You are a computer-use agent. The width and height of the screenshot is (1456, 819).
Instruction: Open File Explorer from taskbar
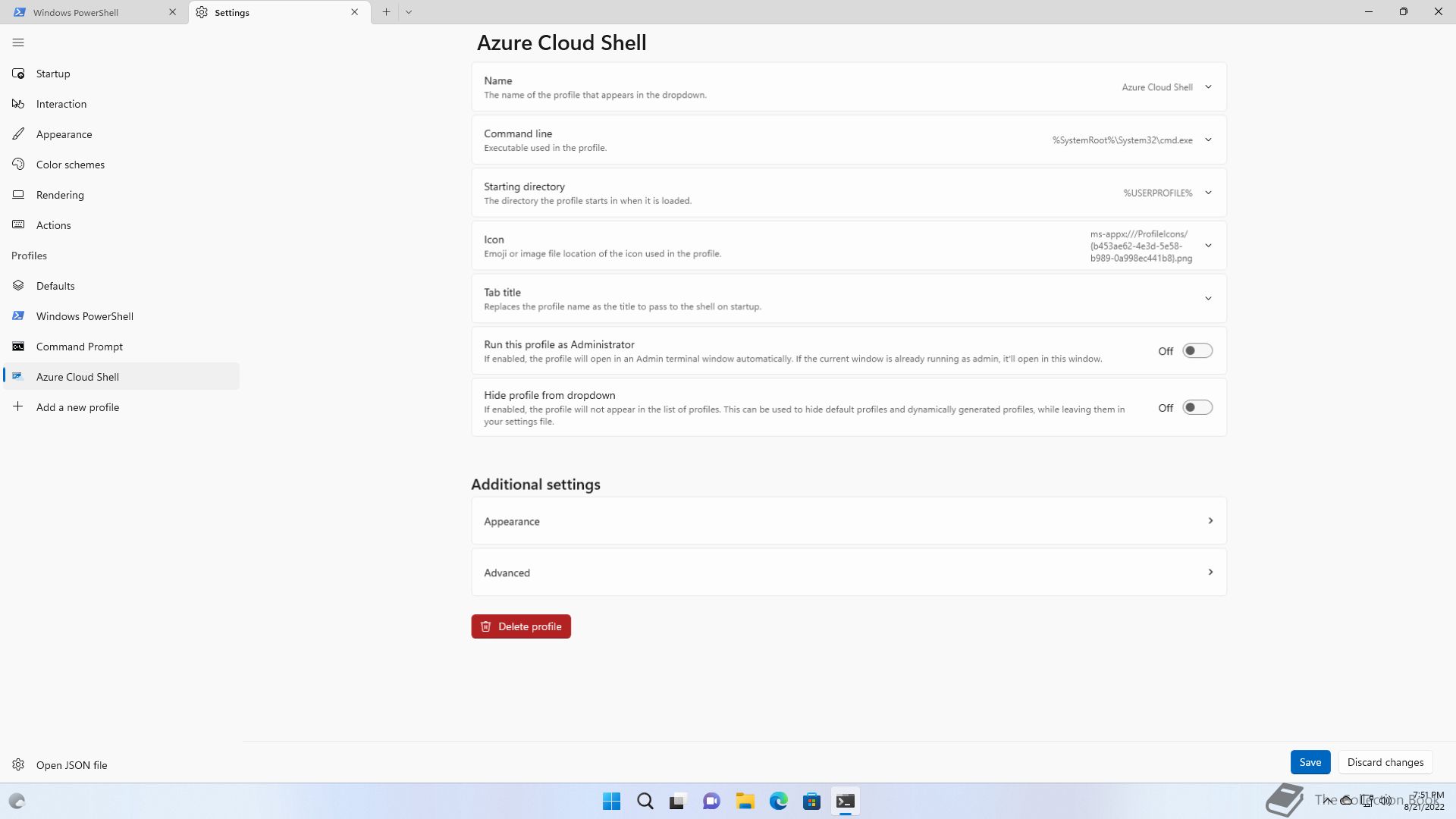(x=745, y=802)
